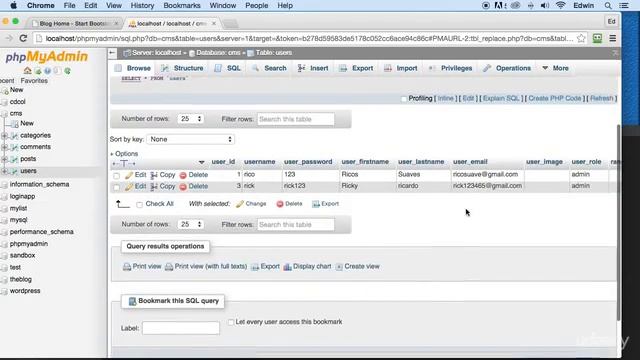Click the green extension icon in Chrome toolbar
640x360 pixels.
597,38
